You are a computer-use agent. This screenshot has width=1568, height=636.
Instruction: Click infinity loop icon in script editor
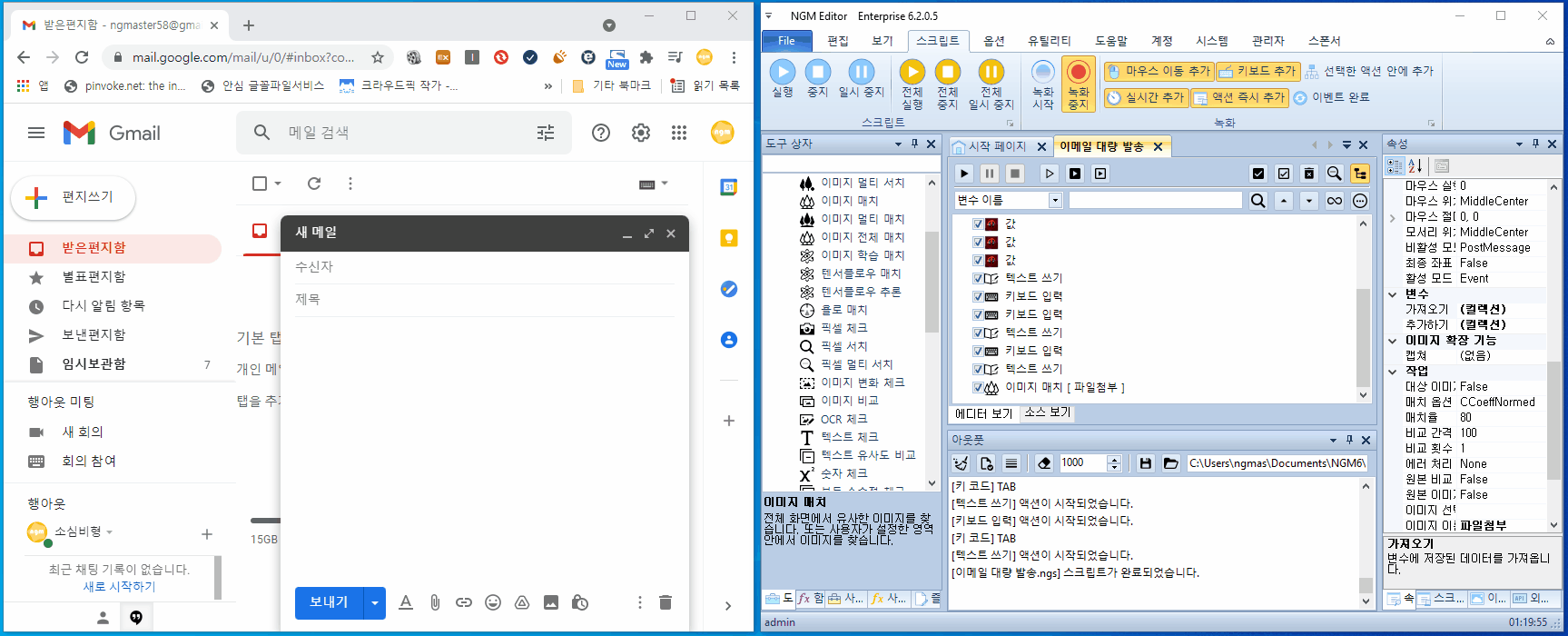pyautogui.click(x=1334, y=201)
